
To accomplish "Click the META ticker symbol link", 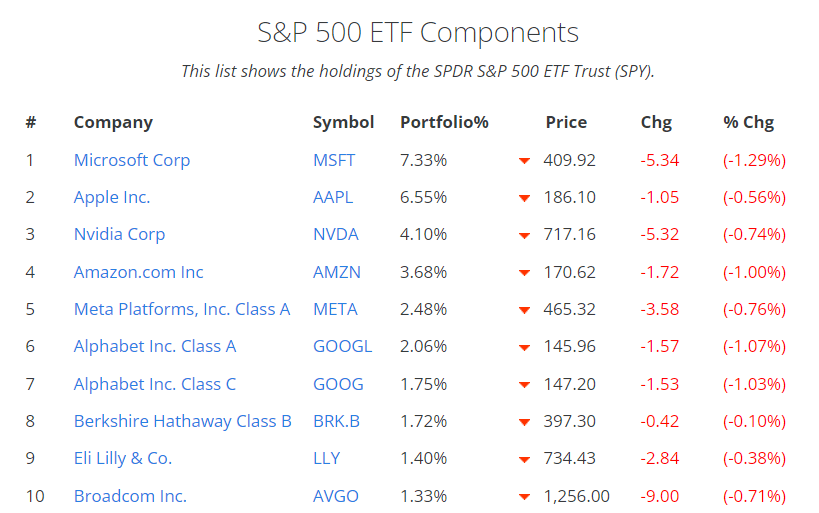I will [x=335, y=309].
